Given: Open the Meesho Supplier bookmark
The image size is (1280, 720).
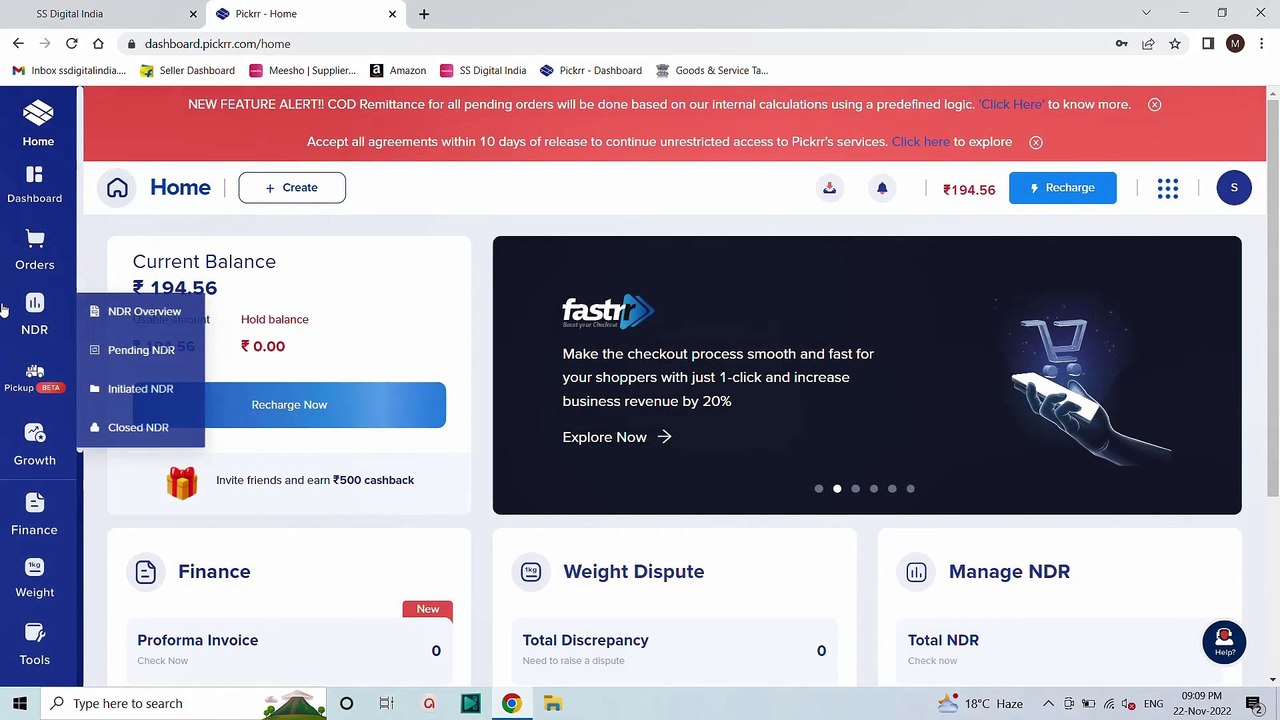Looking at the screenshot, I should 302,71.
